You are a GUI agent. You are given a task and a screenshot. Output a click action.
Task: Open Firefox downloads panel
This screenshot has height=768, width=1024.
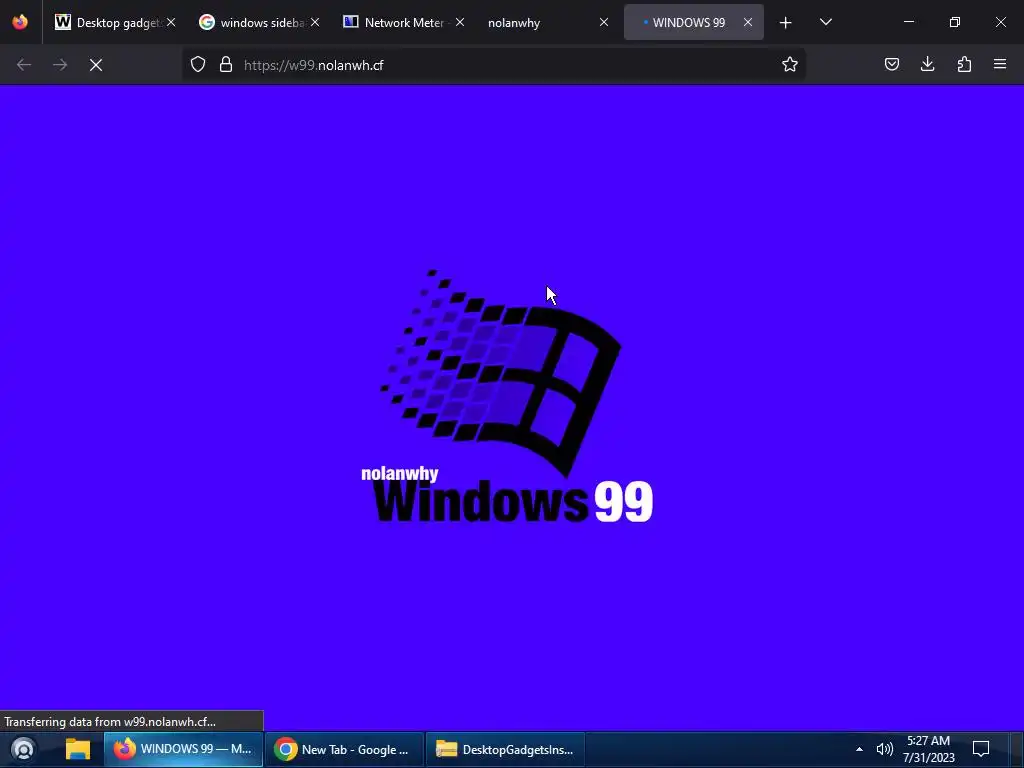[x=927, y=65]
